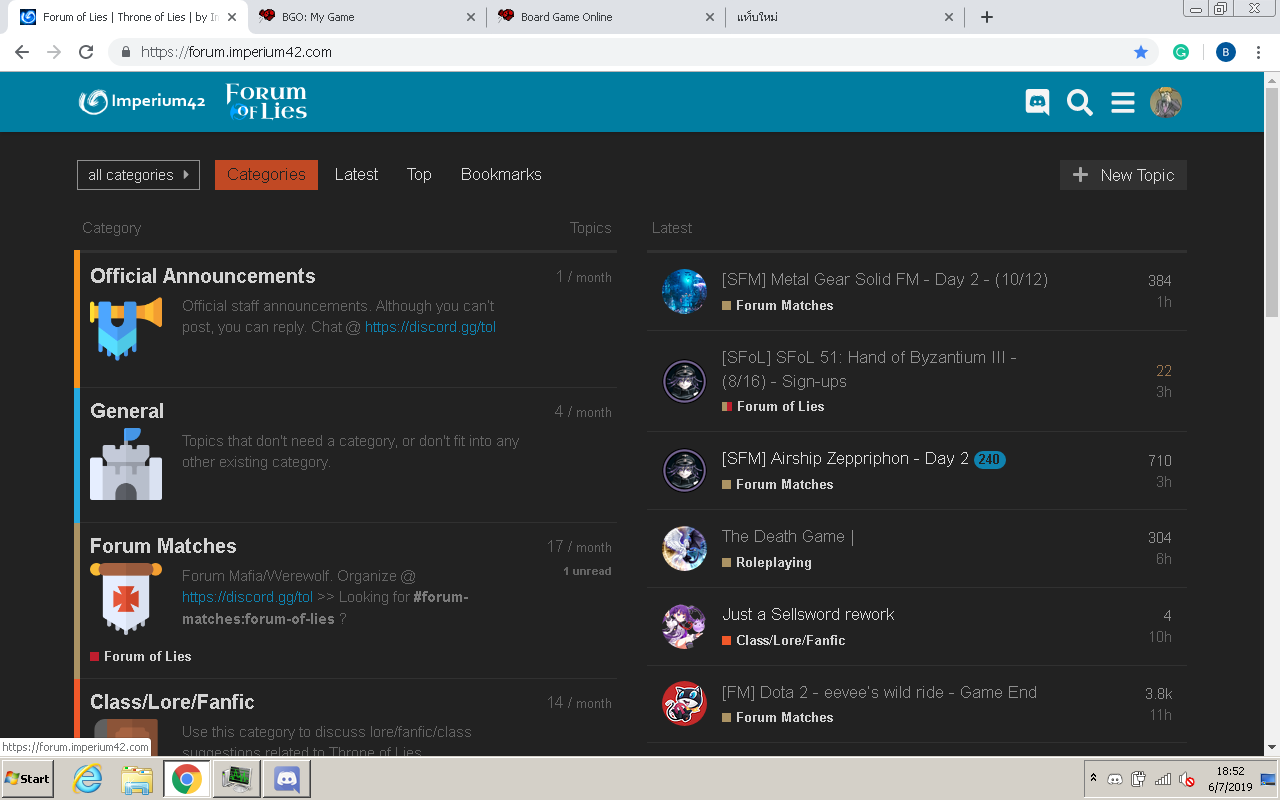
Task: Click the Forum Matches banner icon
Action: tap(126, 598)
